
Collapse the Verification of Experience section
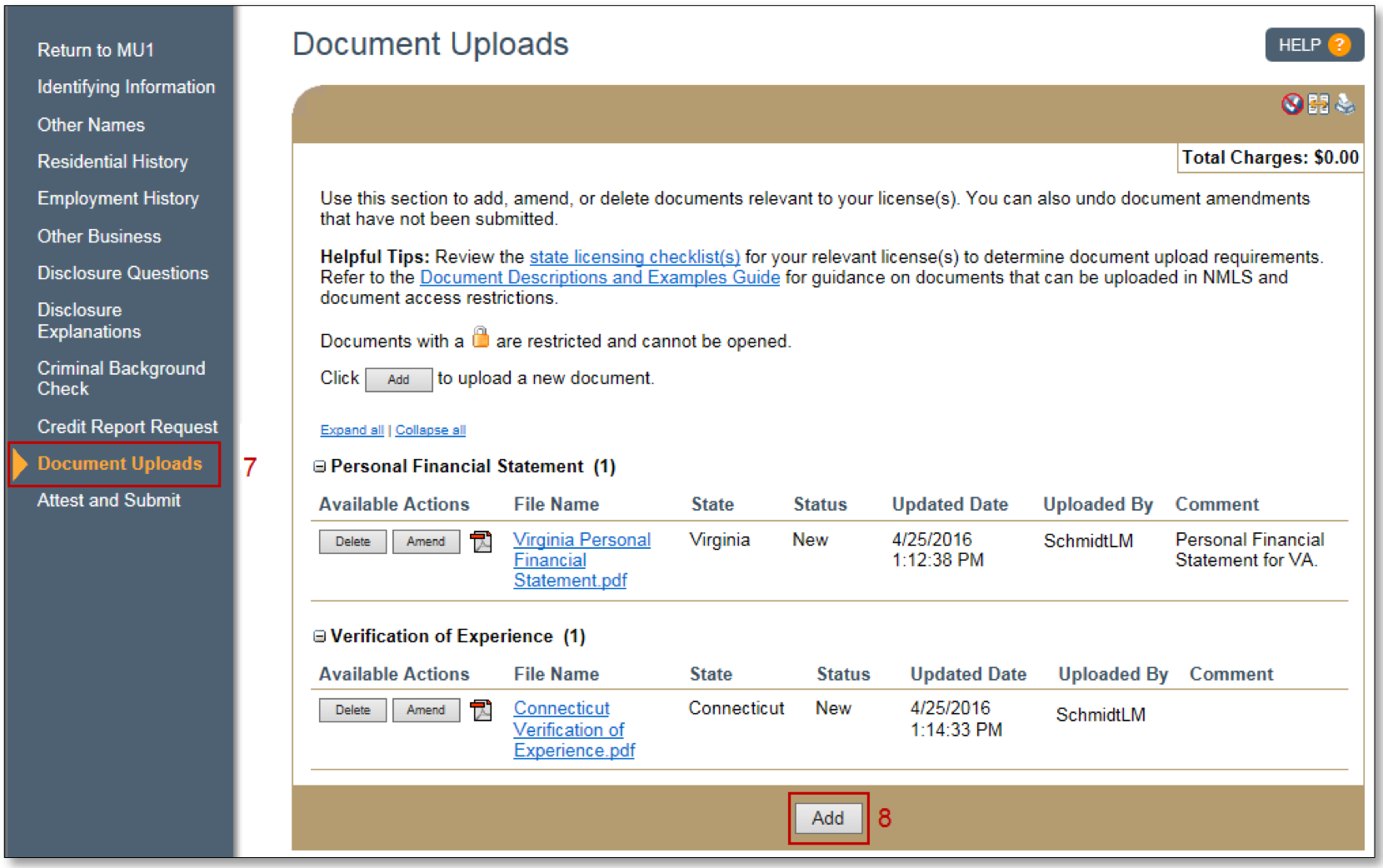(319, 636)
